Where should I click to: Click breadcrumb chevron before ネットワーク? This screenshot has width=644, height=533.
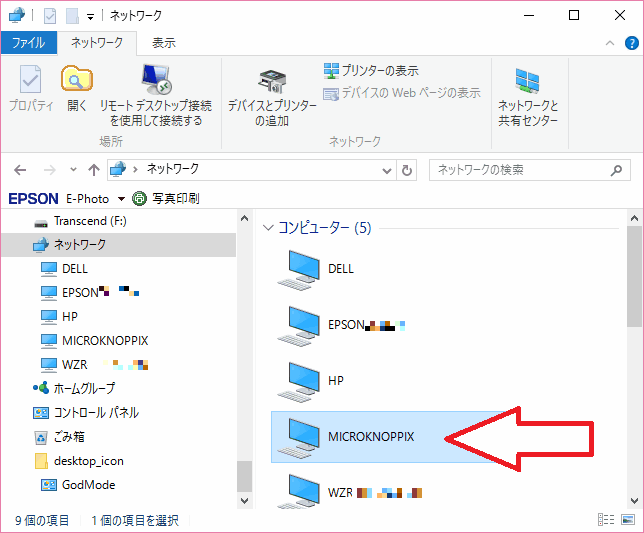click(135, 170)
